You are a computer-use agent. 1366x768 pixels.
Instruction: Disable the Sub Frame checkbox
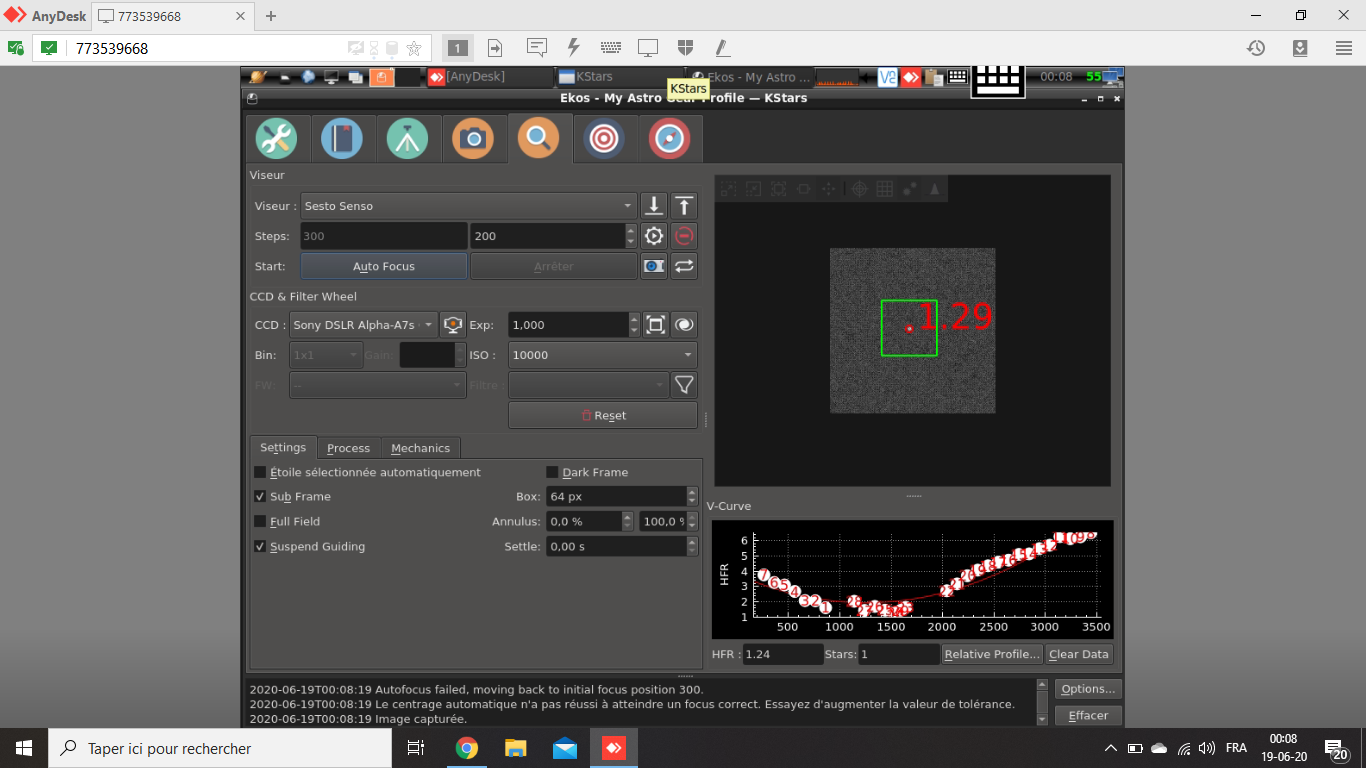tap(260, 497)
